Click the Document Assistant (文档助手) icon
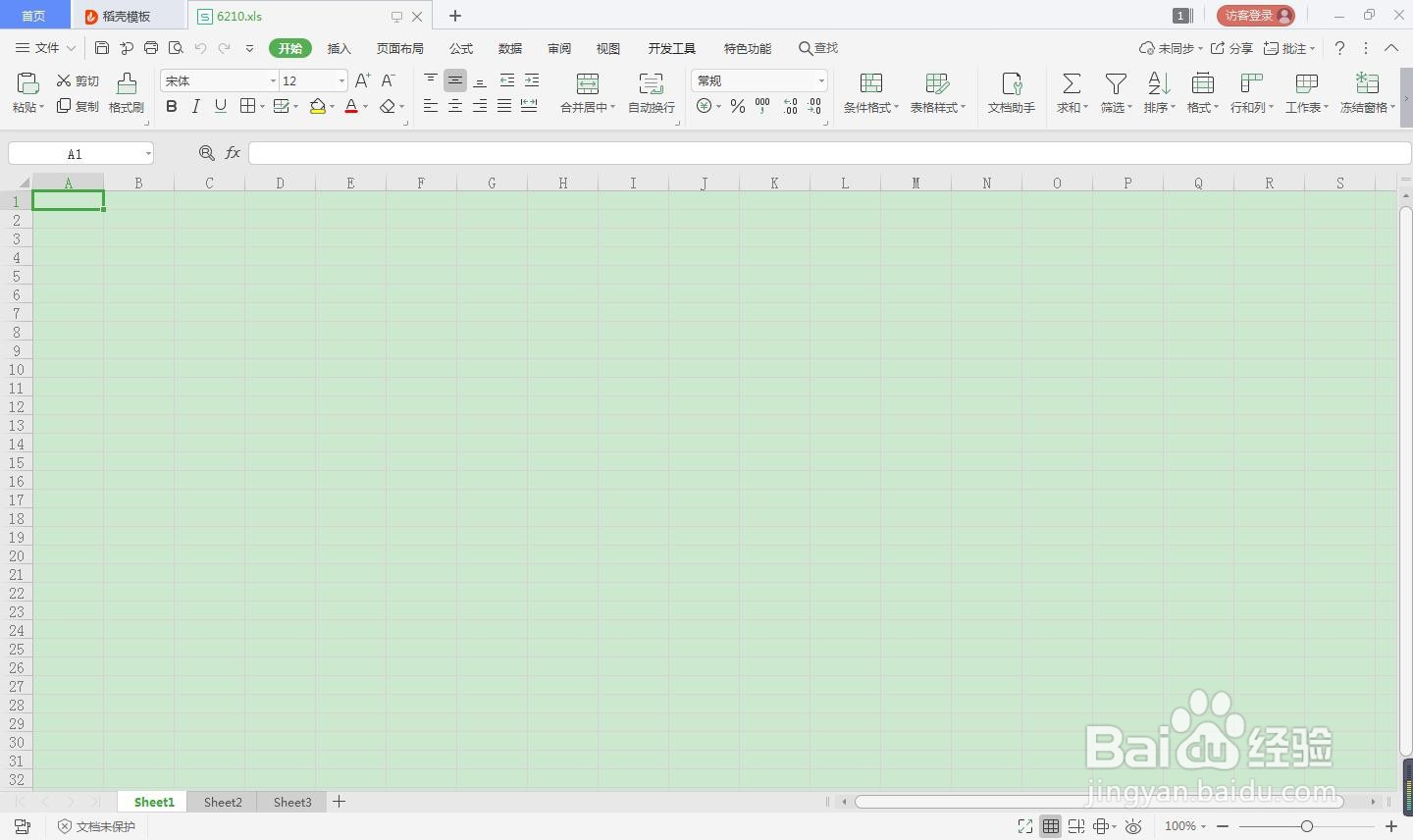This screenshot has height=840, width=1413. pyautogui.click(x=1012, y=83)
